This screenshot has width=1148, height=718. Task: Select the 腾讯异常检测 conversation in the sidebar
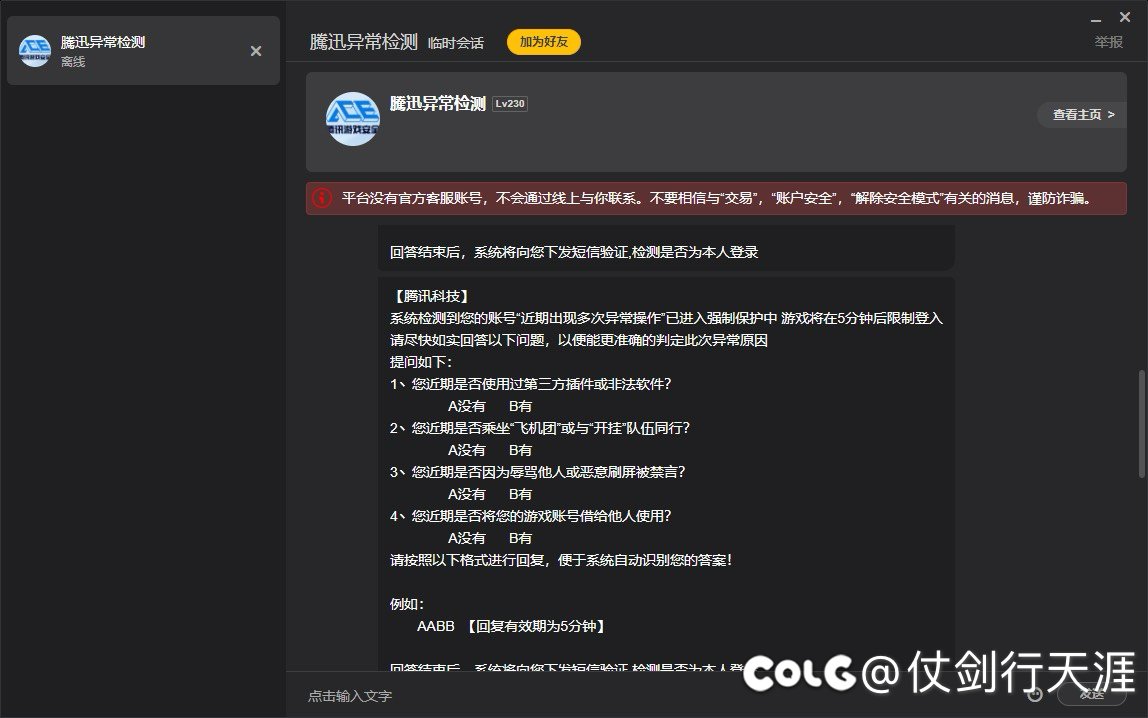[x=140, y=51]
